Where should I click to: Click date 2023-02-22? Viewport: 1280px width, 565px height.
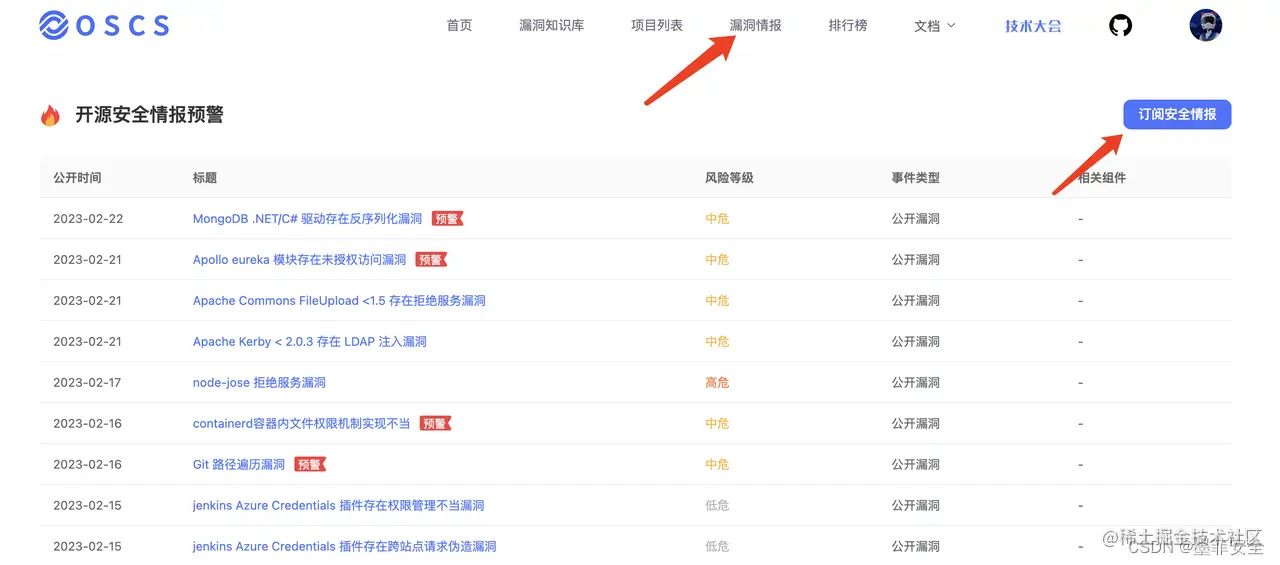tap(88, 218)
